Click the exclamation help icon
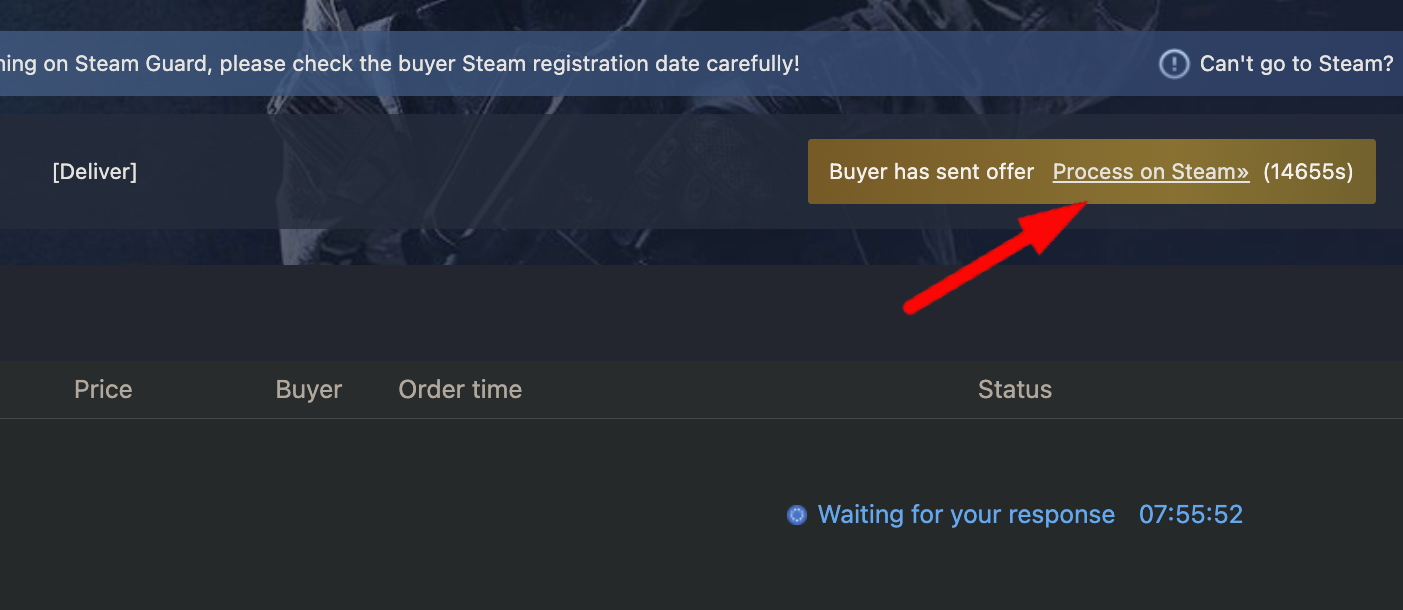The image size is (1403, 610). click(1174, 64)
